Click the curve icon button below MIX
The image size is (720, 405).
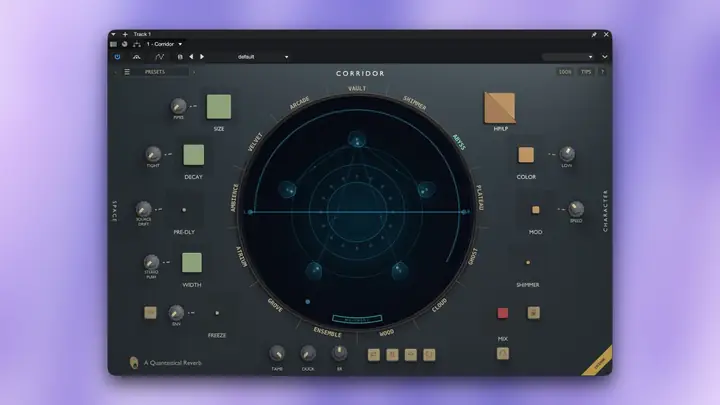[503, 354]
